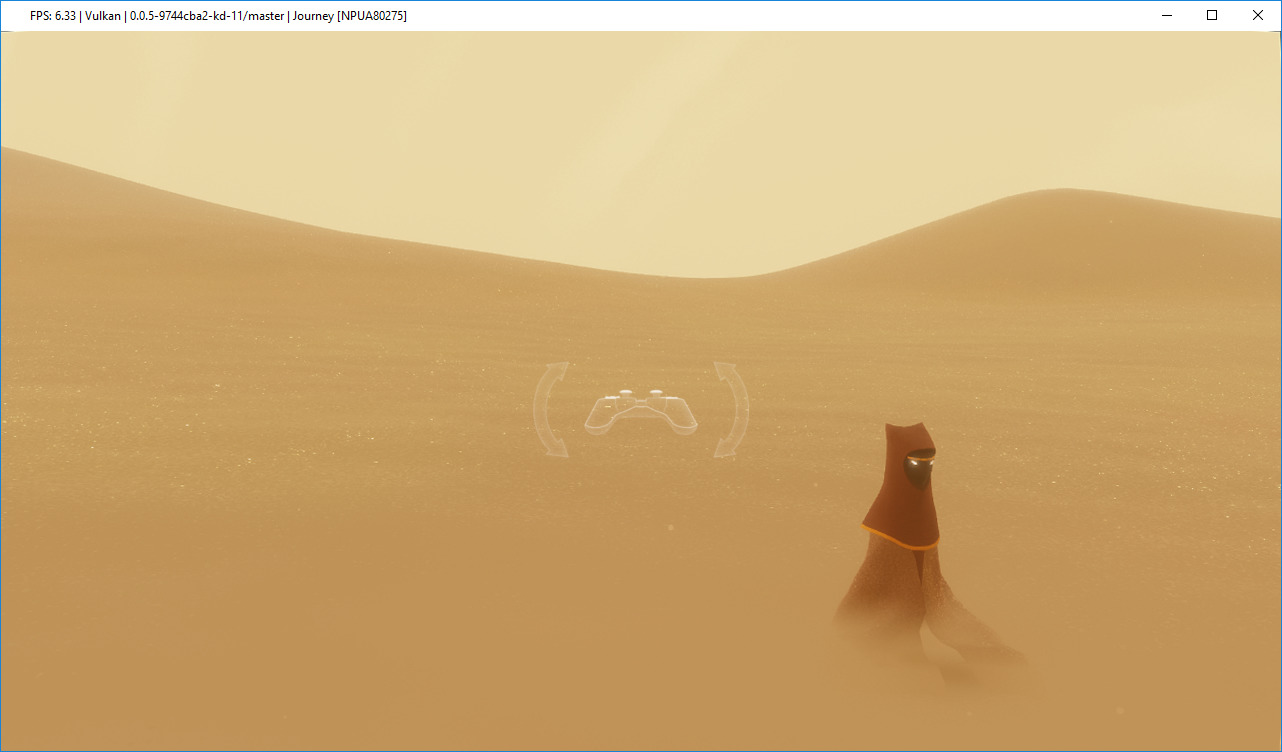Close the Journey emulator window
Viewport: 1282px width, 752px height.
tap(1258, 15)
